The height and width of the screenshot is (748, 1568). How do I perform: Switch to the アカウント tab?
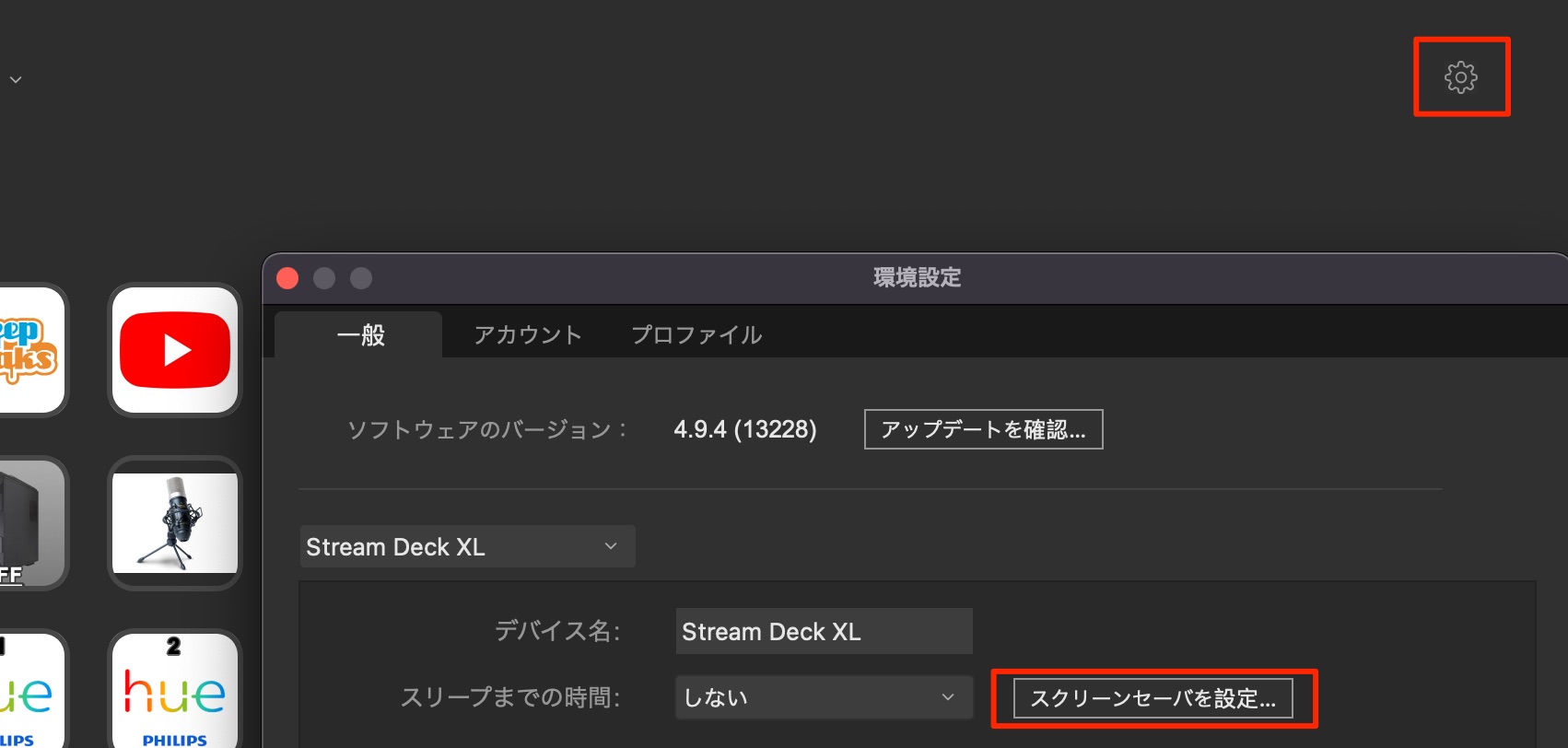coord(528,334)
